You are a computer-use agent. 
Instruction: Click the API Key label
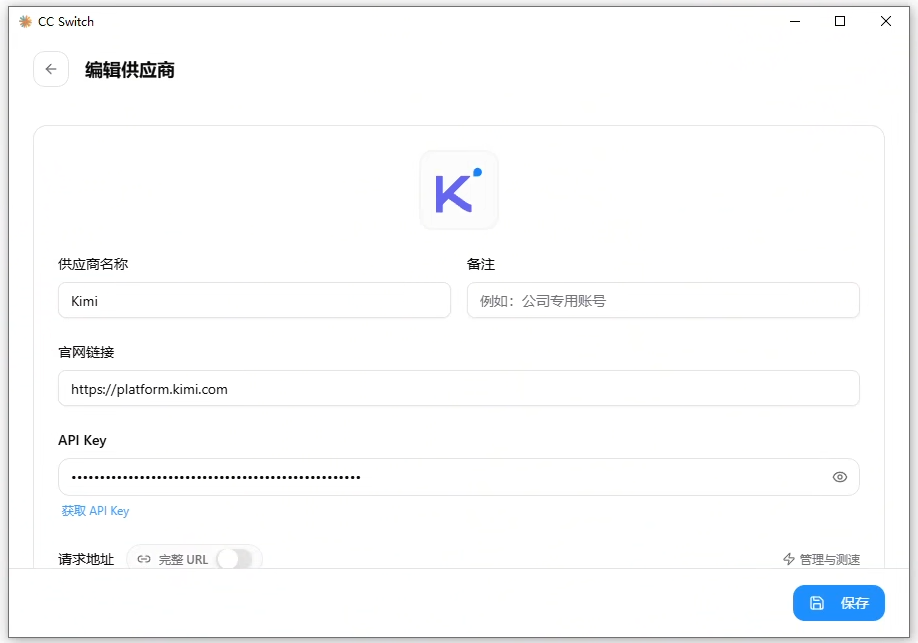click(x=83, y=440)
